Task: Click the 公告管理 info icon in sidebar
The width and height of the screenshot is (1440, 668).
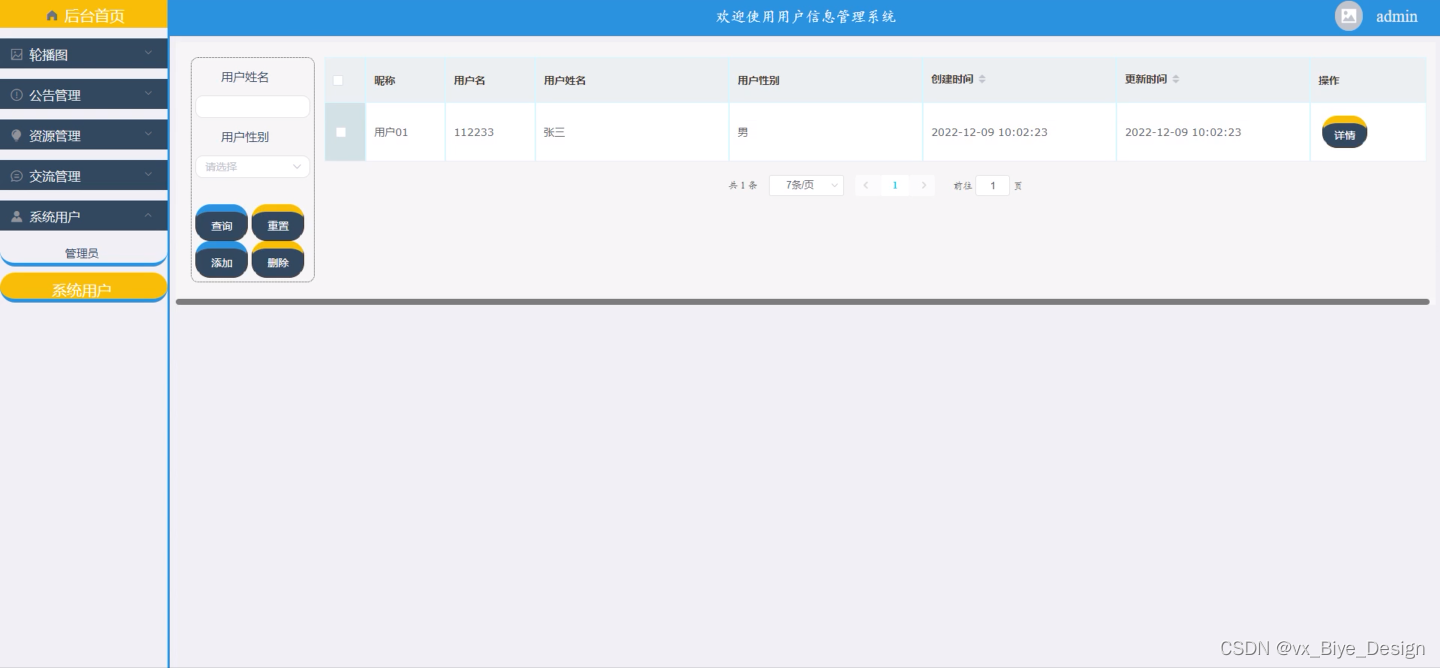Action: click(x=16, y=95)
